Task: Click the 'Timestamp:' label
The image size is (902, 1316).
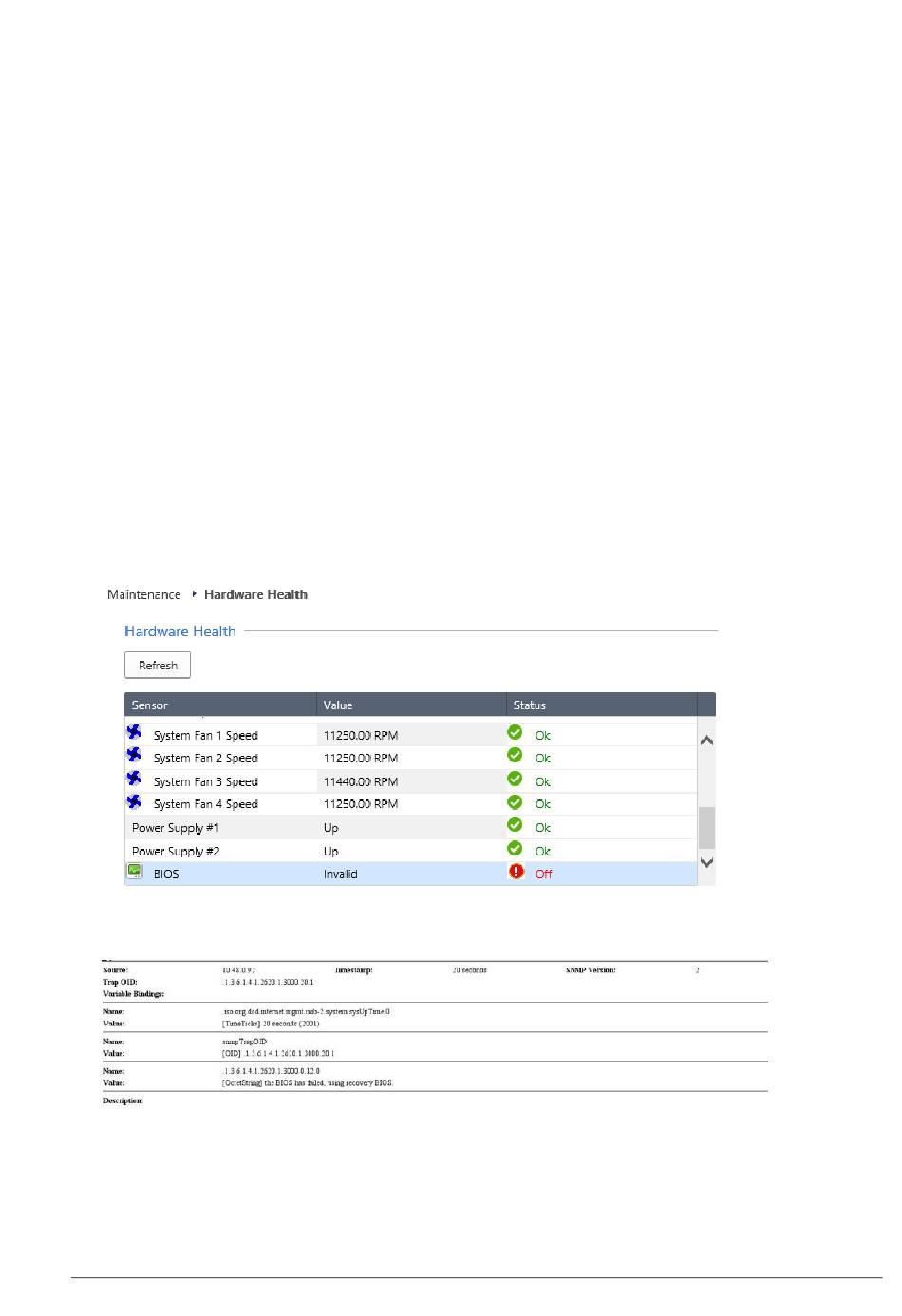Action: coord(353,970)
